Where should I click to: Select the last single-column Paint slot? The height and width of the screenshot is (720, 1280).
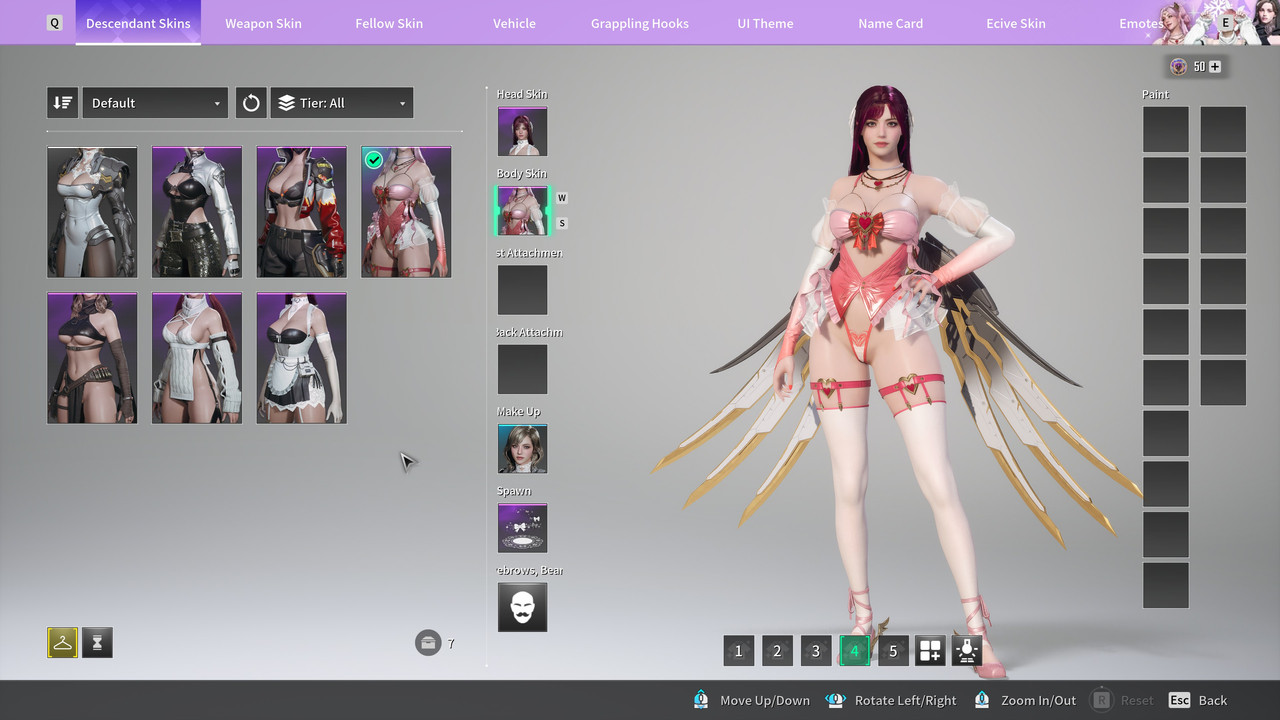[1166, 585]
